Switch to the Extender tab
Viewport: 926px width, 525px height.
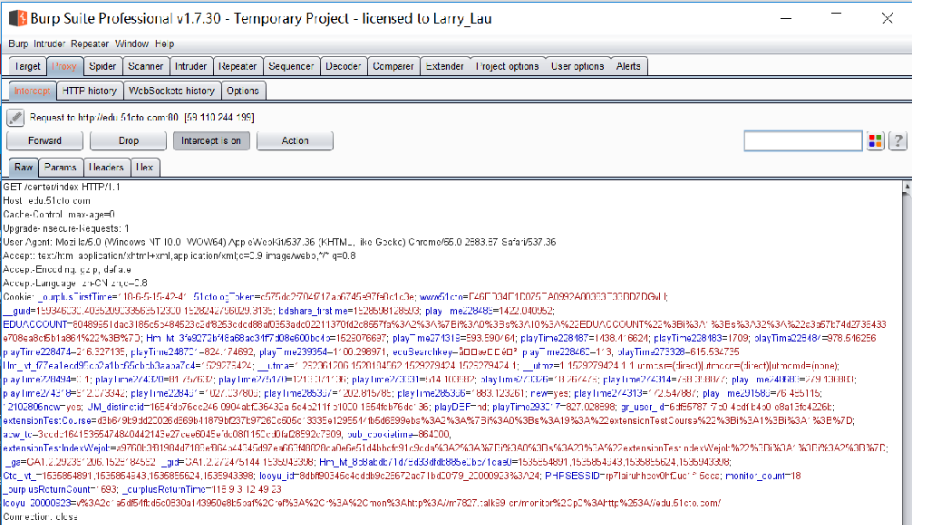click(x=445, y=66)
